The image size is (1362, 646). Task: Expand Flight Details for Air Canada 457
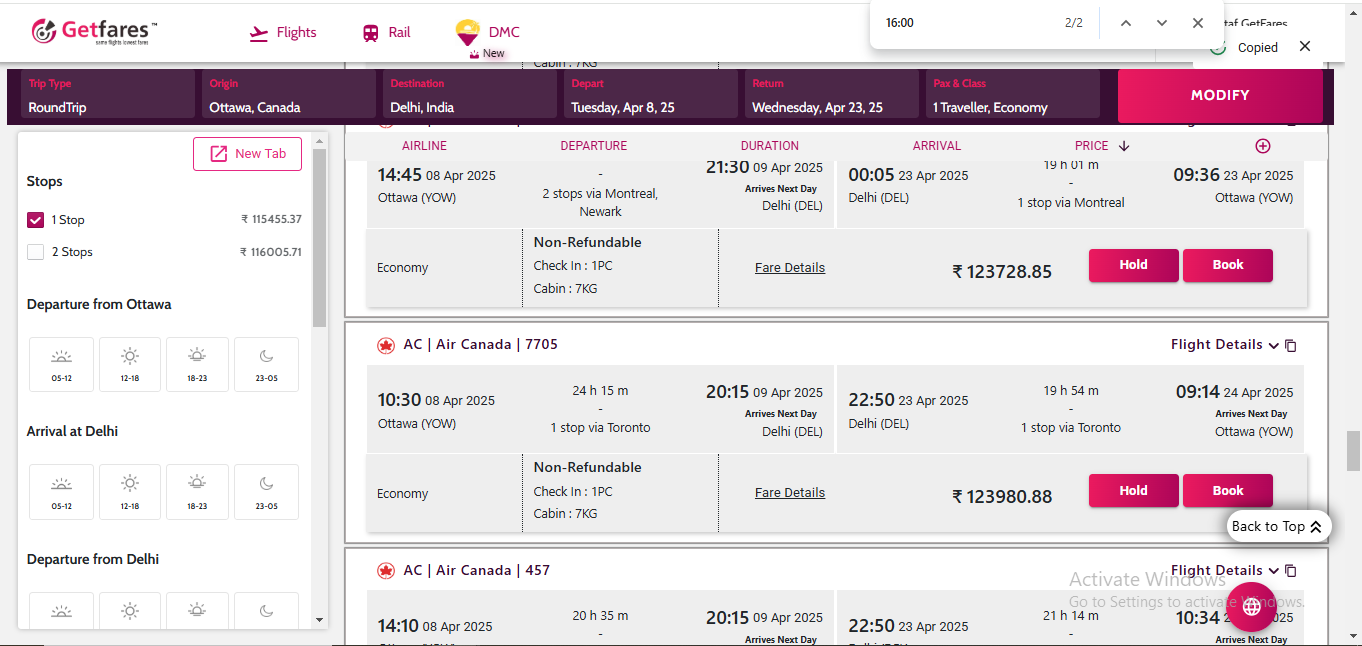(1224, 571)
